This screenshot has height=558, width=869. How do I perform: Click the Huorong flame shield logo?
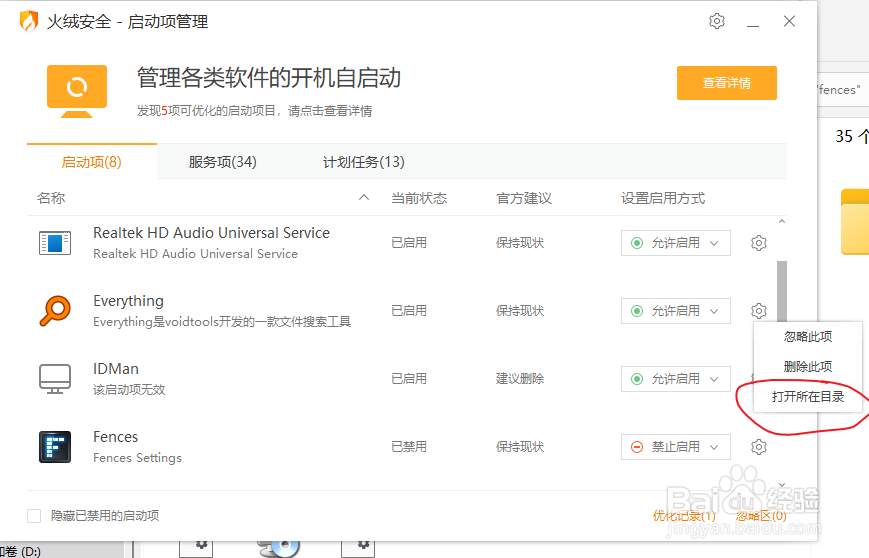[29, 21]
